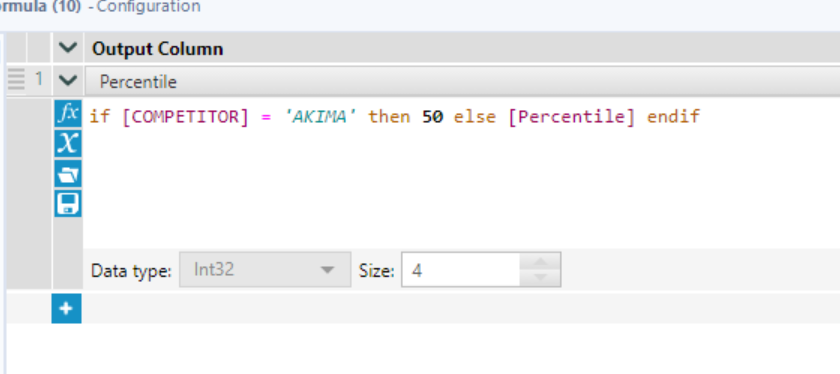The width and height of the screenshot is (840, 374).
Task: Open the fx functions list
Action: (x=68, y=114)
